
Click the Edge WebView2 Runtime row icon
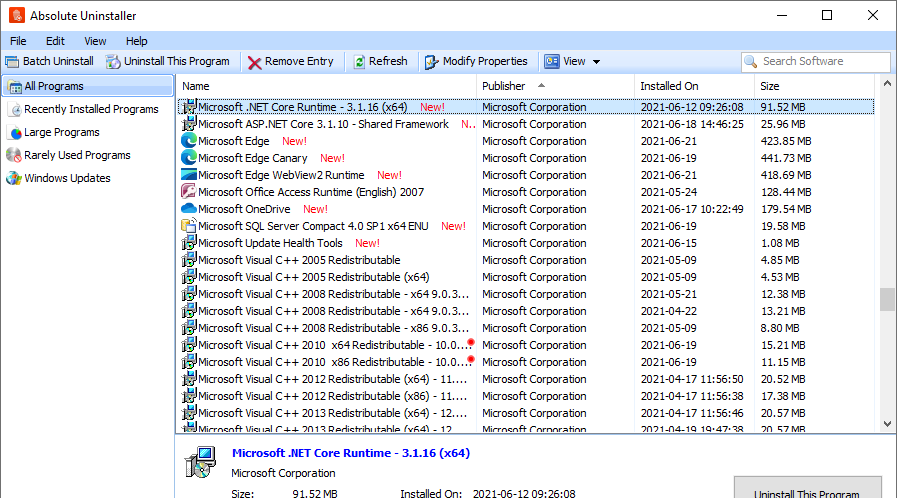click(x=189, y=175)
